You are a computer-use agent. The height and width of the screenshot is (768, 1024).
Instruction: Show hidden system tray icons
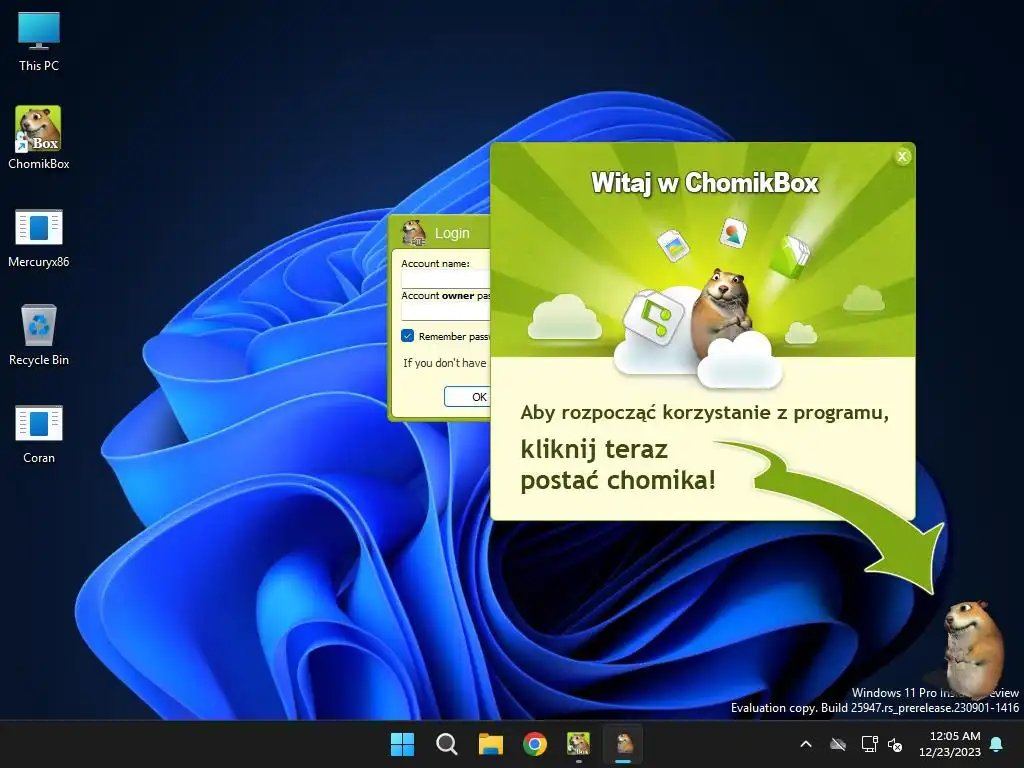pyautogui.click(x=806, y=744)
